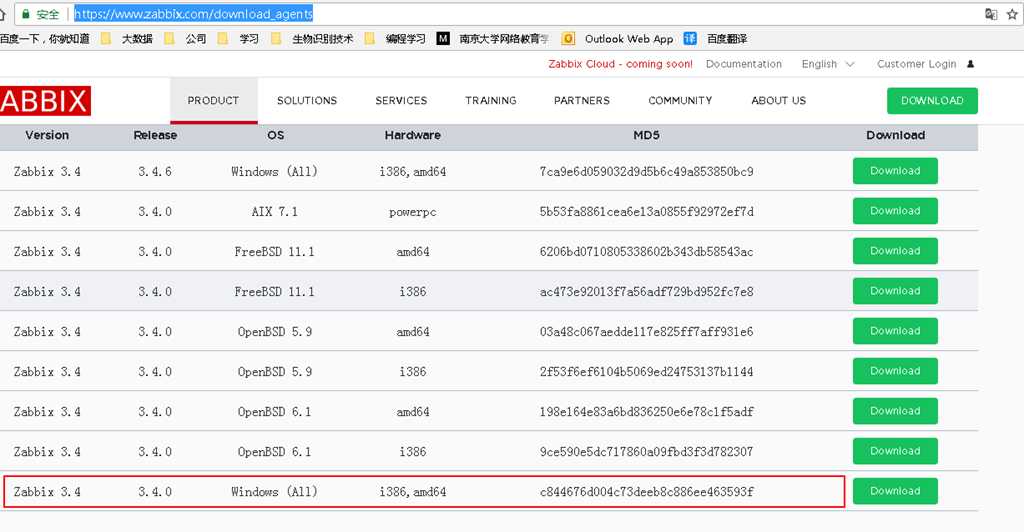Open 百度一下，你就知道 bookmark
Viewport: 1024px width, 532px height.
tap(45, 39)
